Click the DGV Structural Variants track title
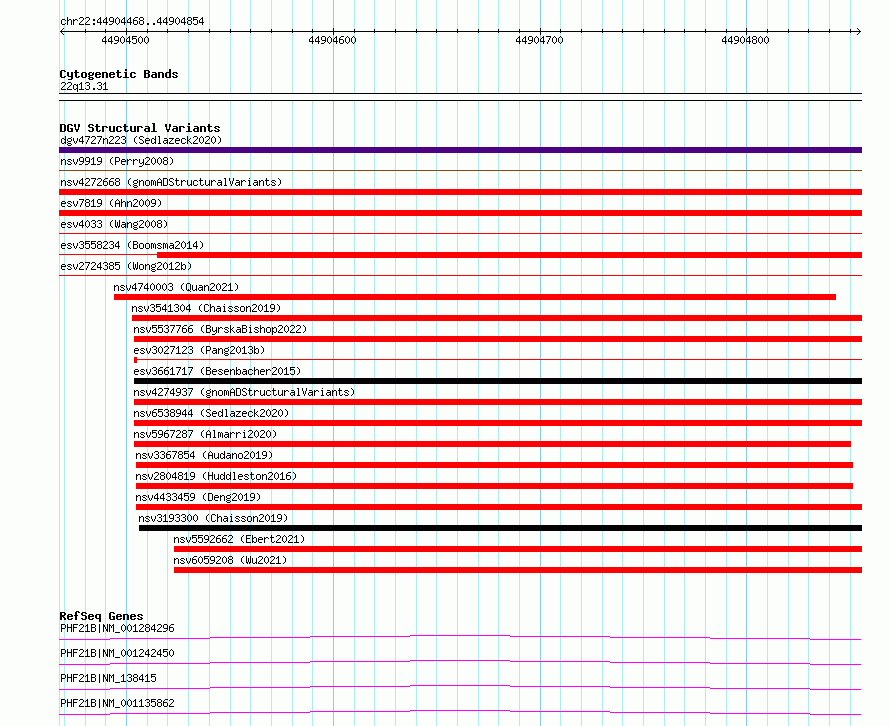The width and height of the screenshot is (890, 726). pyautogui.click(x=140, y=128)
